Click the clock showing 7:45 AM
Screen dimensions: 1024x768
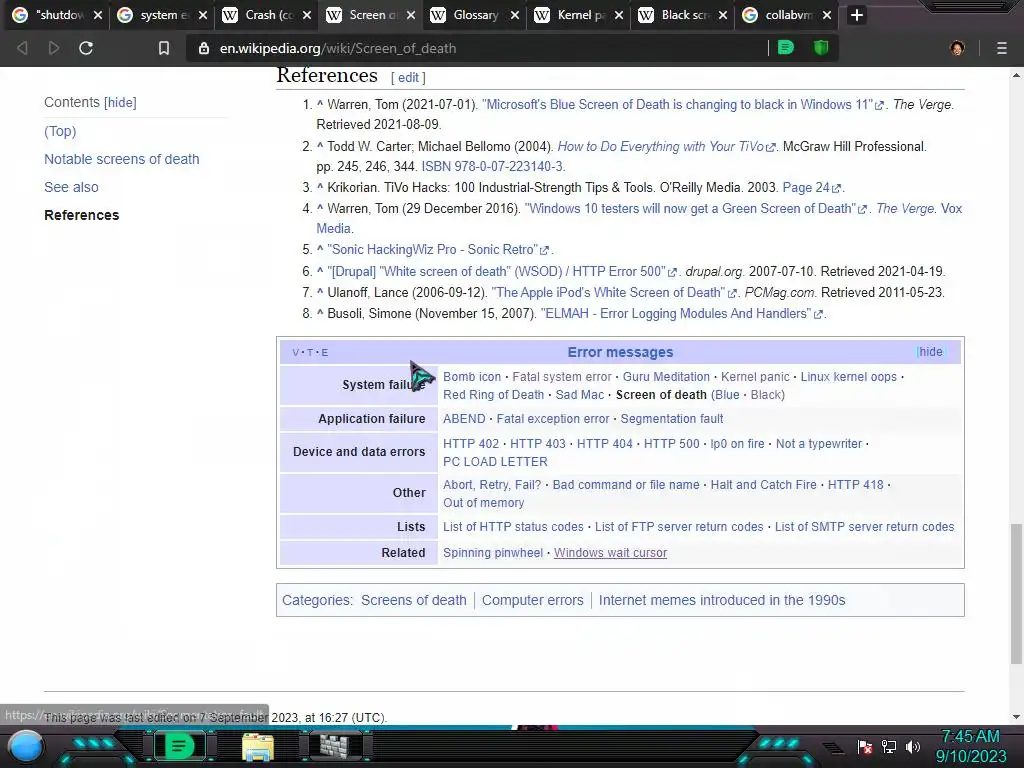click(x=970, y=737)
